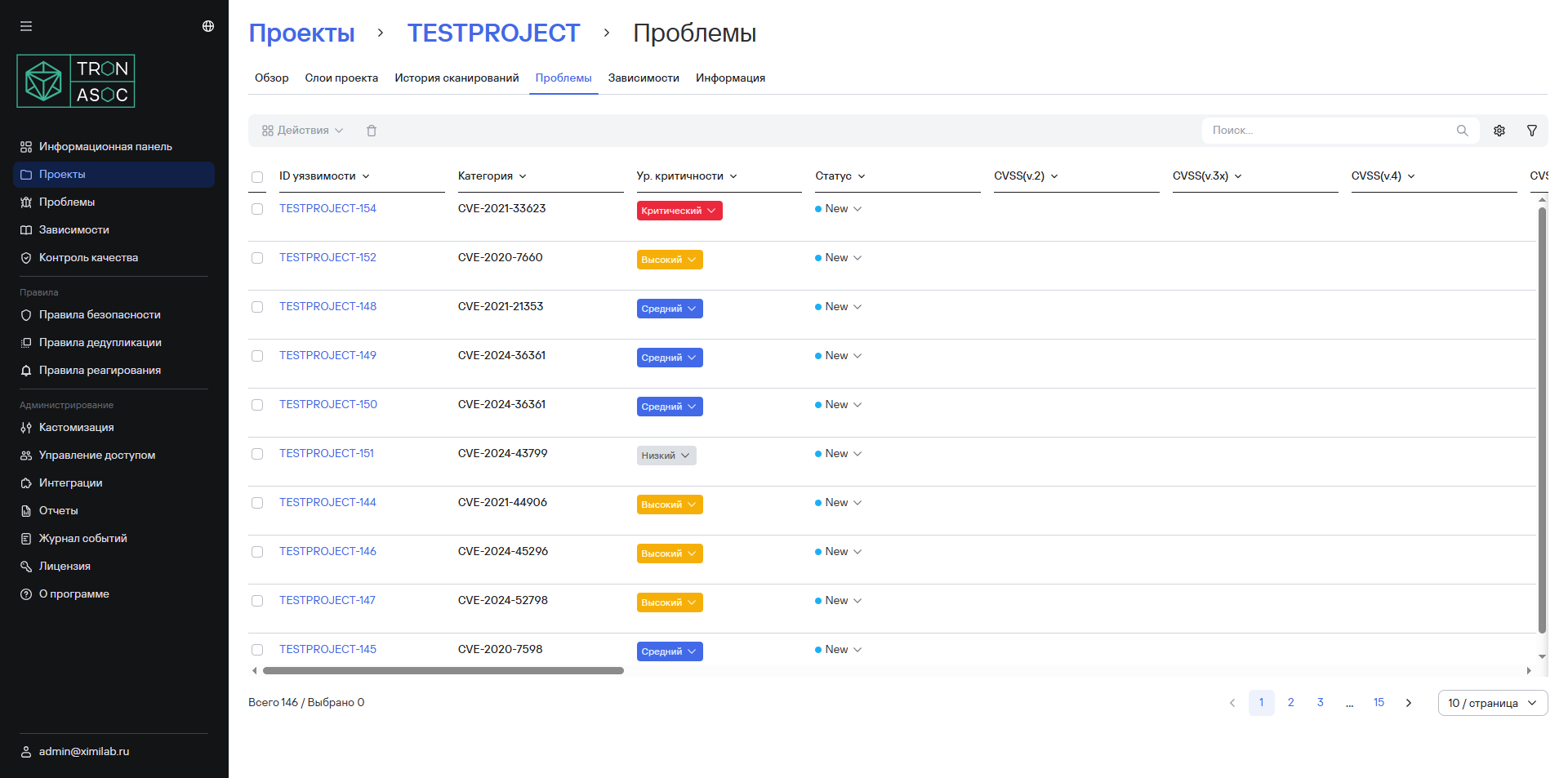Open table settings gear icon

click(1499, 131)
